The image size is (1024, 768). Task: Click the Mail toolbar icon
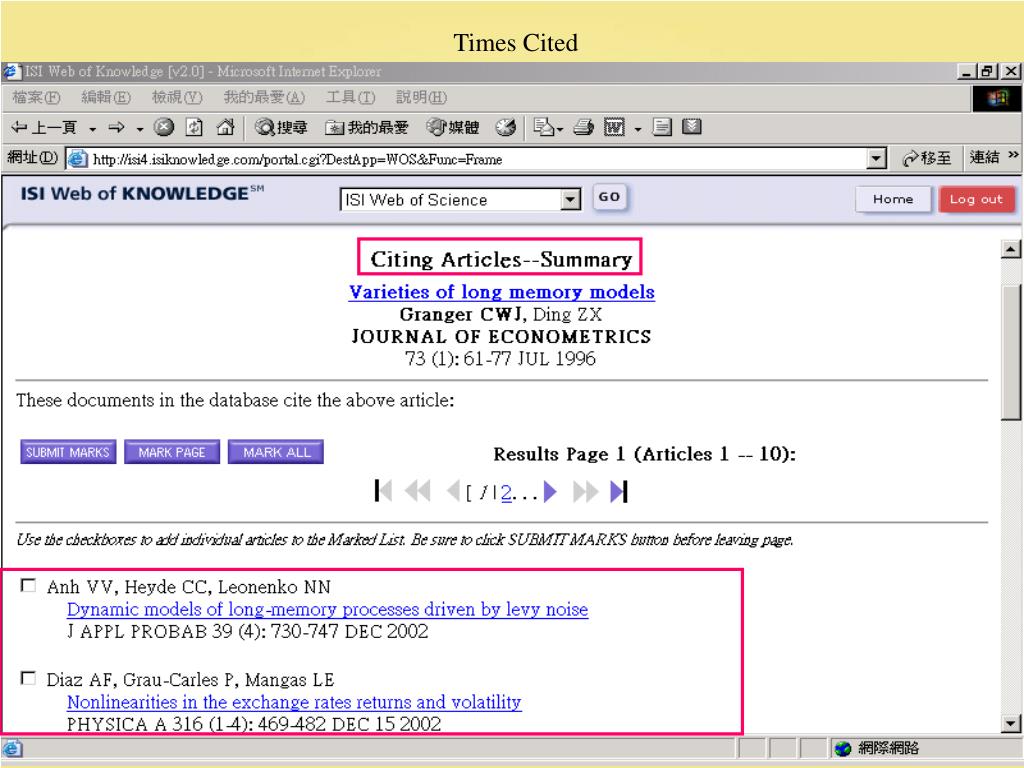click(x=544, y=127)
